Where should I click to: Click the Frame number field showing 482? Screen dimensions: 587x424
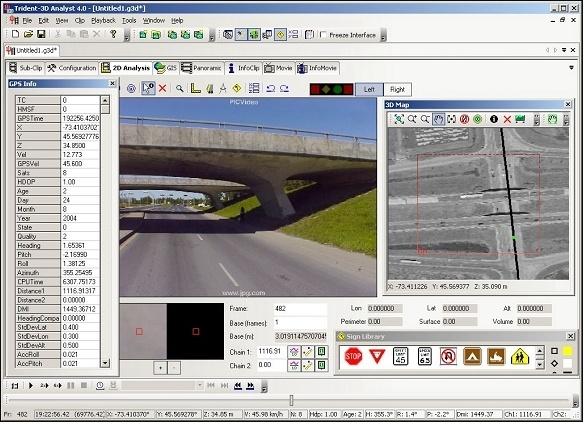[300, 309]
